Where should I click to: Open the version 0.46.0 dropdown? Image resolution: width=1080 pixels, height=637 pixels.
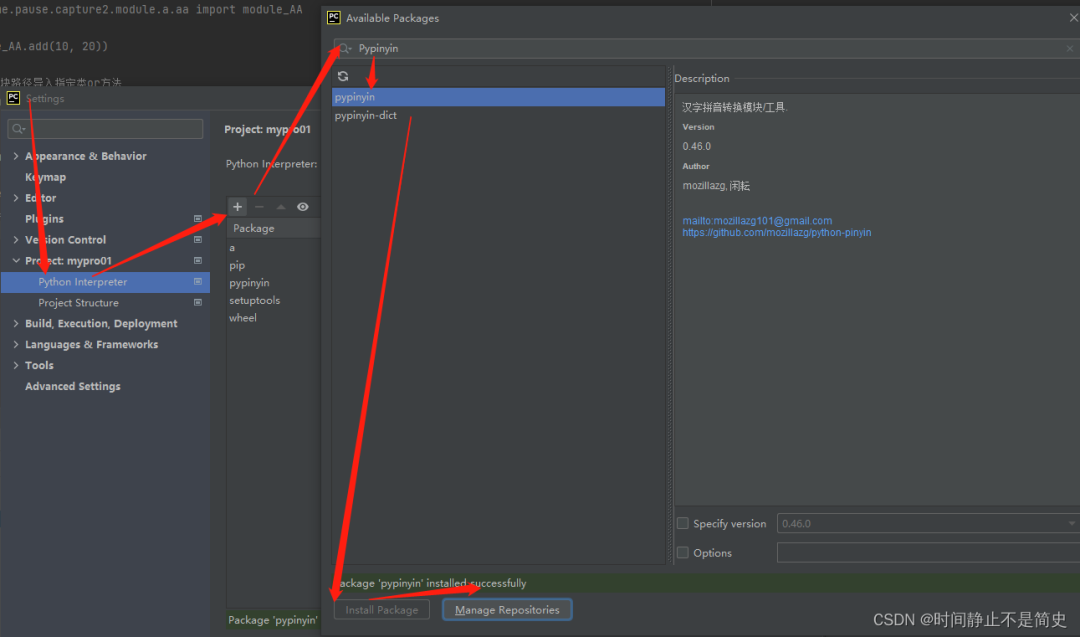1071,523
